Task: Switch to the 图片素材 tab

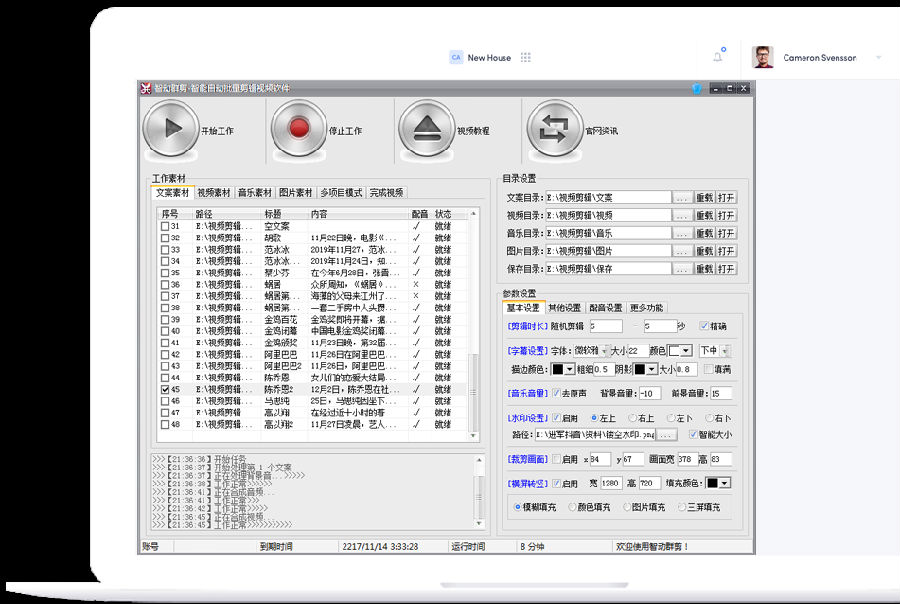Action: pyautogui.click(x=296, y=193)
